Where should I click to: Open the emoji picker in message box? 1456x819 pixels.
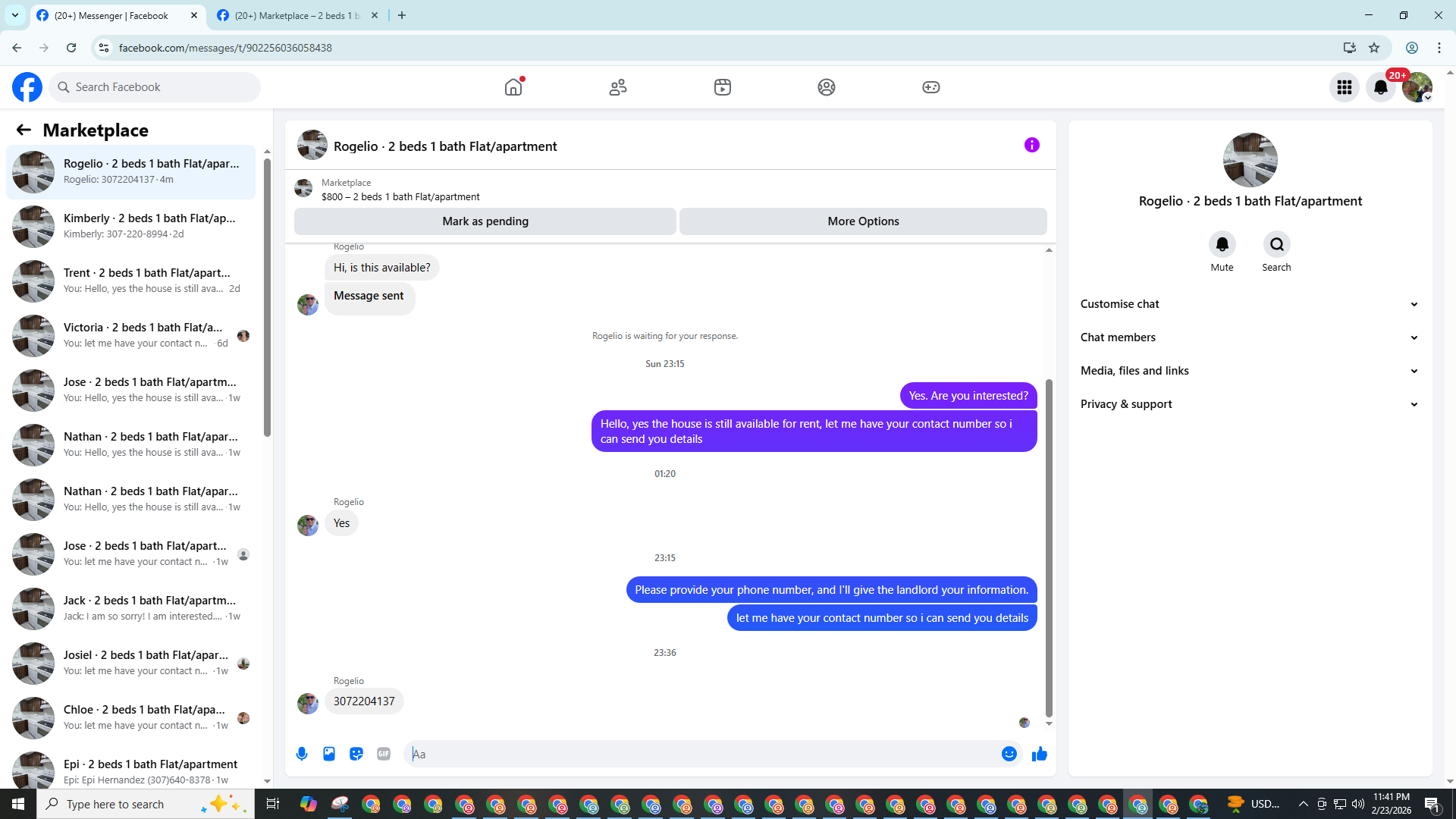coord(1009,754)
